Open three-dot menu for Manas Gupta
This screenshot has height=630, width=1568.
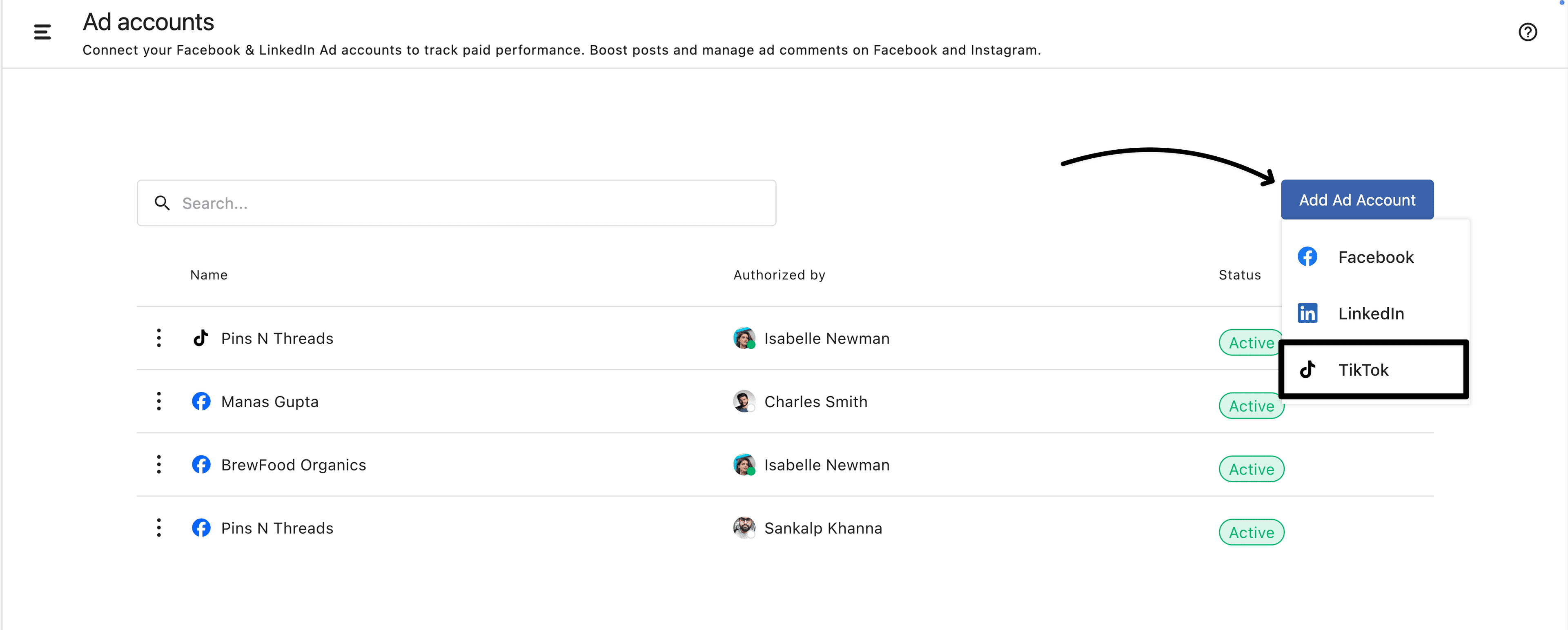click(x=159, y=402)
